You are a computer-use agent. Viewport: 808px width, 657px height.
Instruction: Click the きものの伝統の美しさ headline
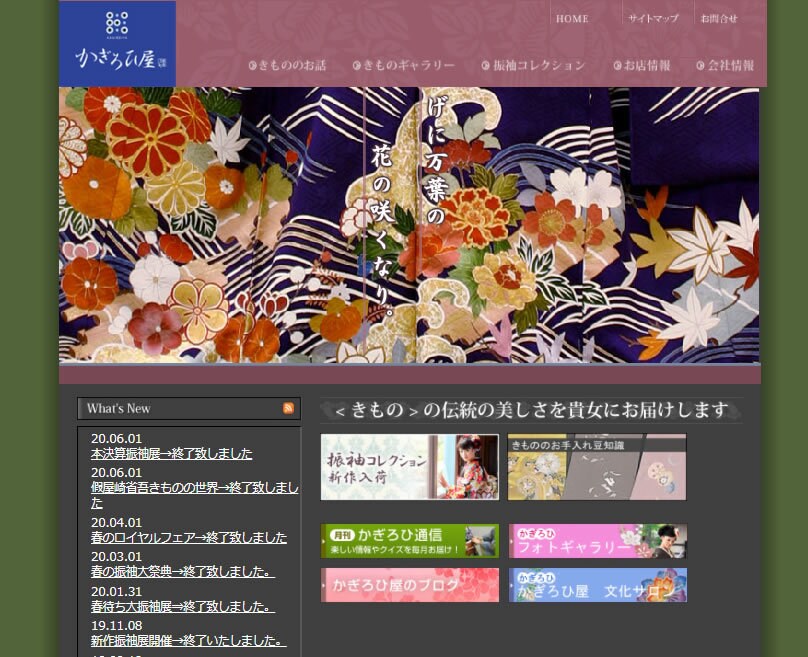pos(531,410)
